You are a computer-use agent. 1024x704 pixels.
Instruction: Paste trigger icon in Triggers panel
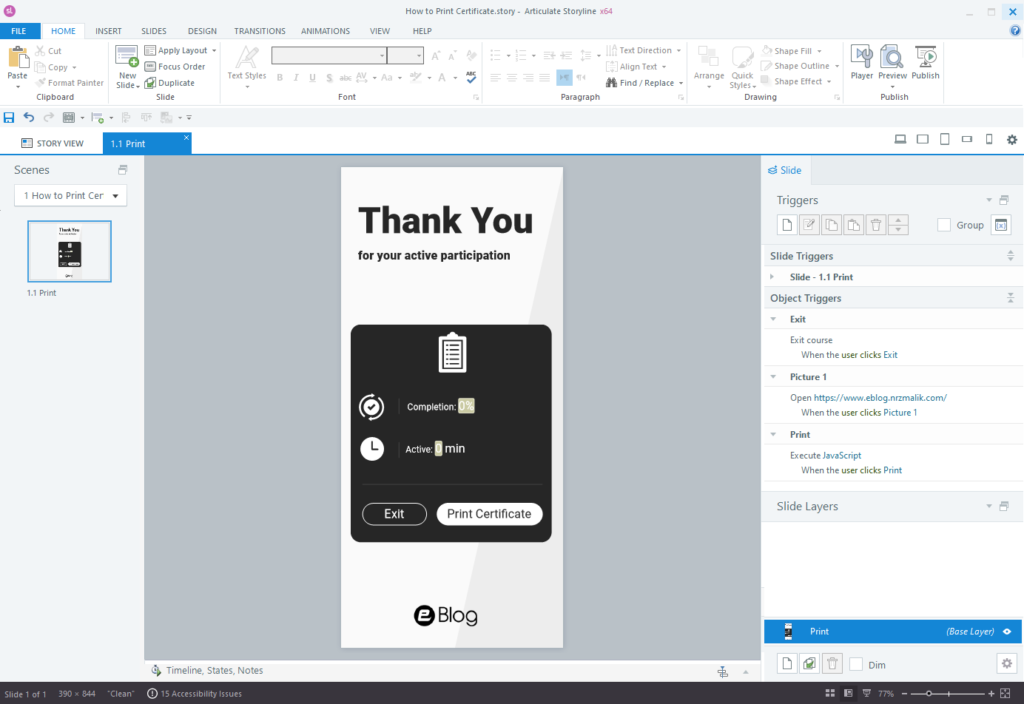(854, 225)
